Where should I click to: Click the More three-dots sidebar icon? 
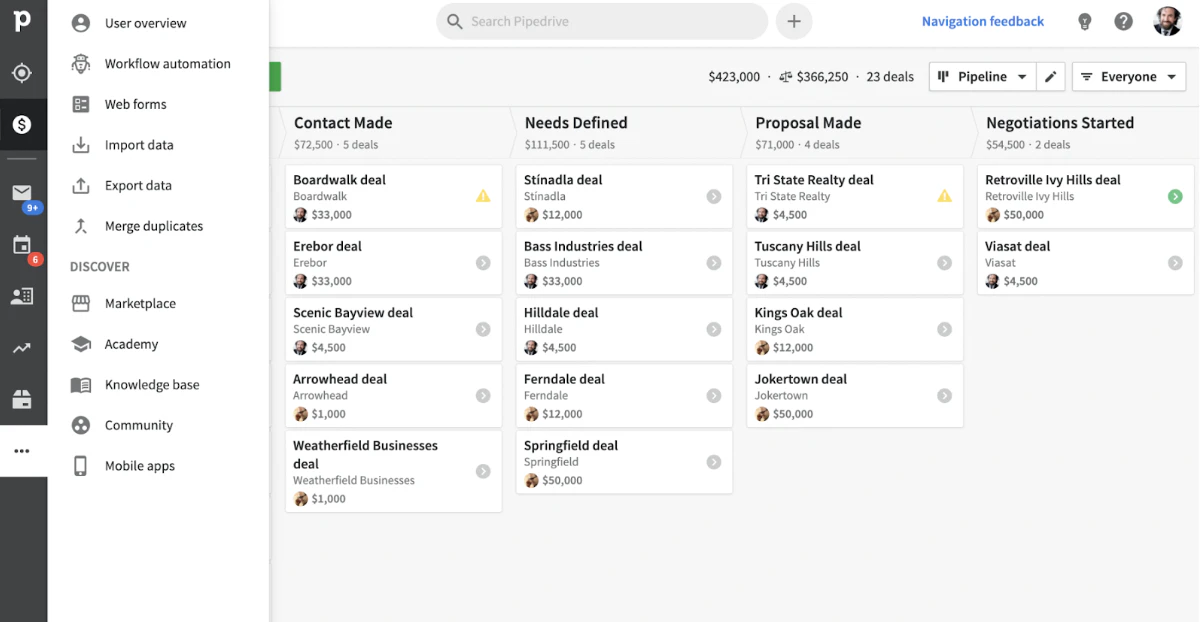(22, 451)
